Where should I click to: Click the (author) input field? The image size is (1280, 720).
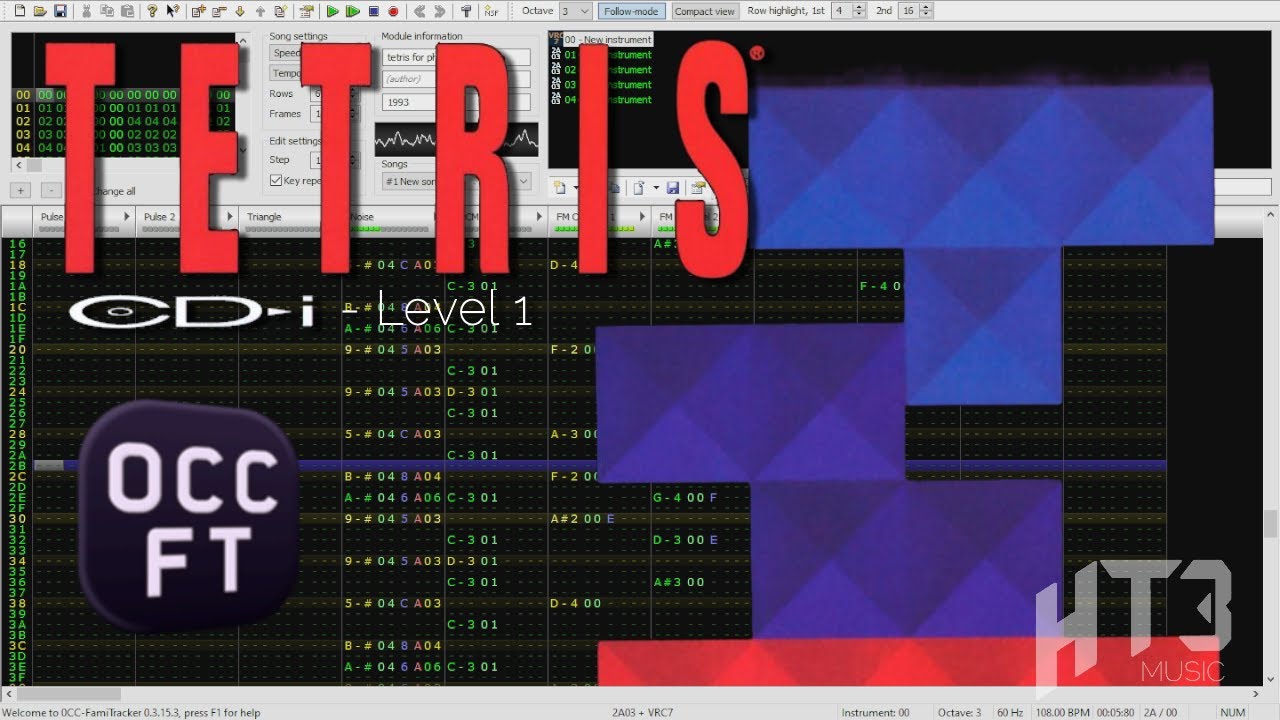click(x=456, y=79)
